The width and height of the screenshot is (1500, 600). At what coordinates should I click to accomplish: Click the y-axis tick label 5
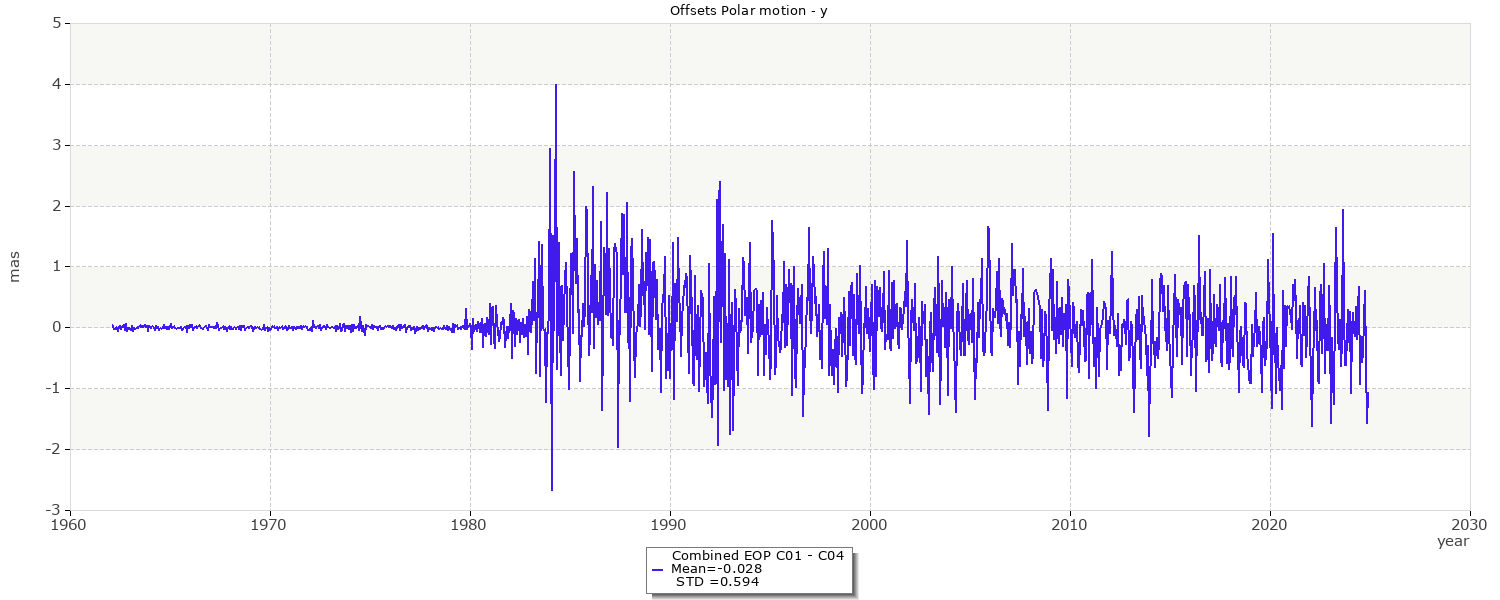56,23
